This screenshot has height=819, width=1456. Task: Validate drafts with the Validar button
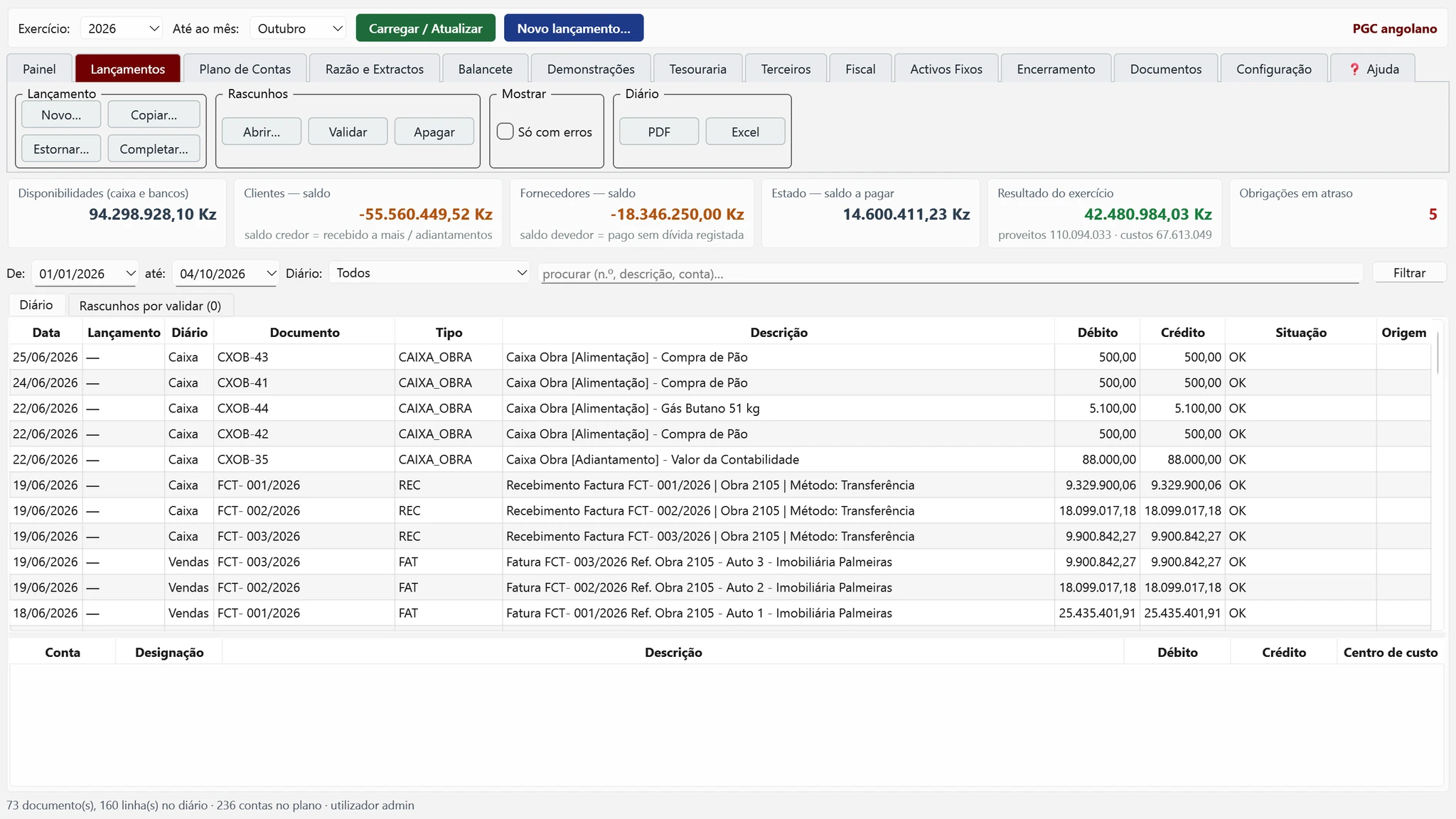click(348, 132)
